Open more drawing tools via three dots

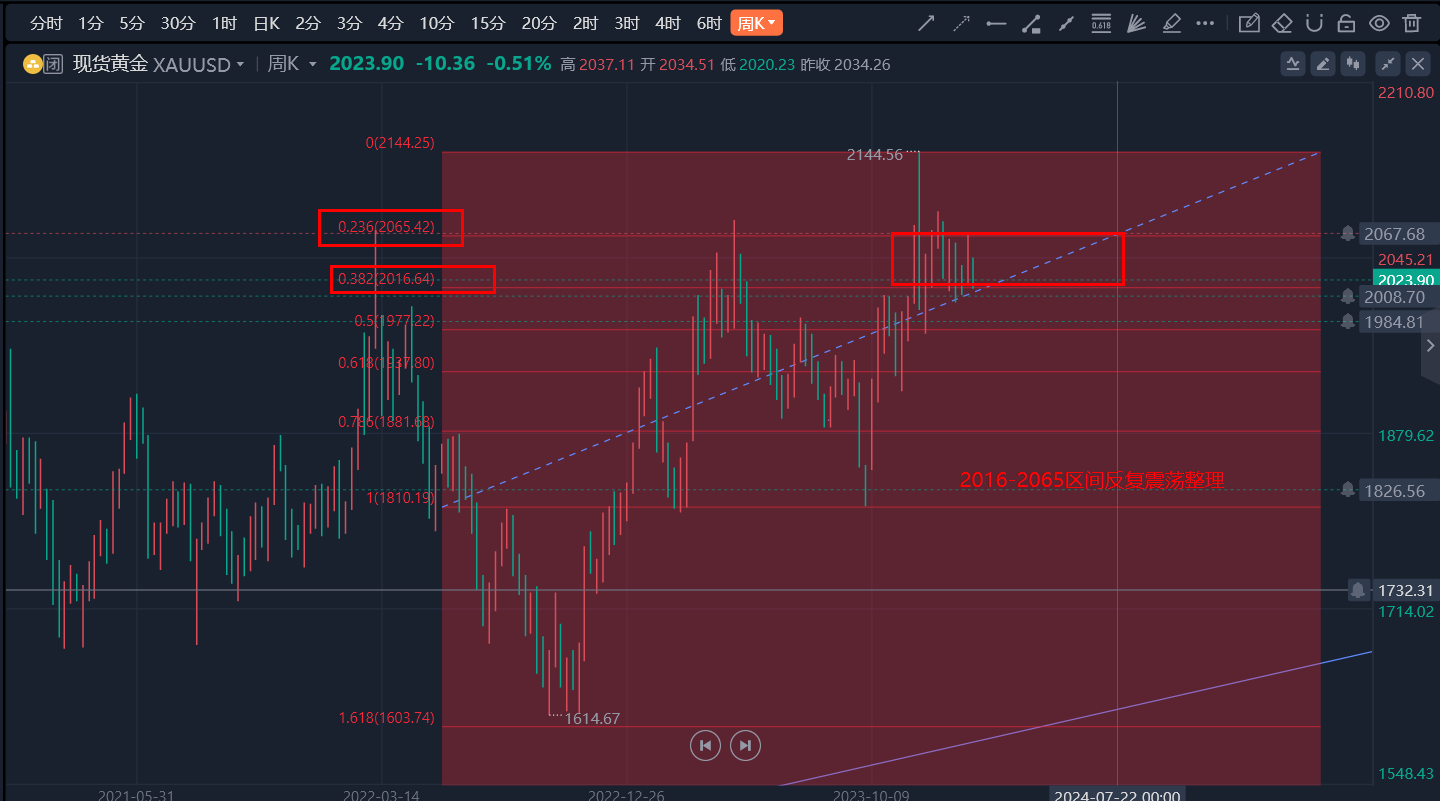(1205, 23)
